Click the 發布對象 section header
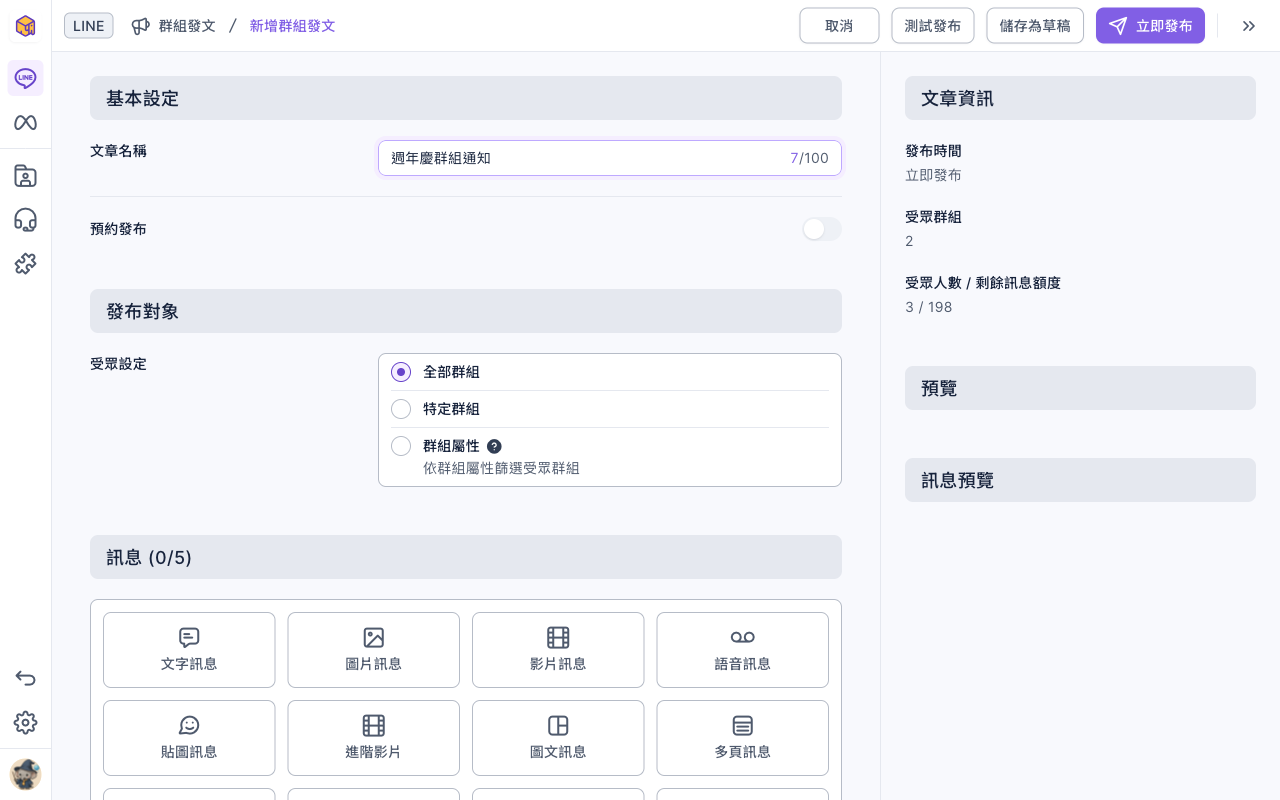Viewport: 1280px width, 800px height. click(x=466, y=311)
